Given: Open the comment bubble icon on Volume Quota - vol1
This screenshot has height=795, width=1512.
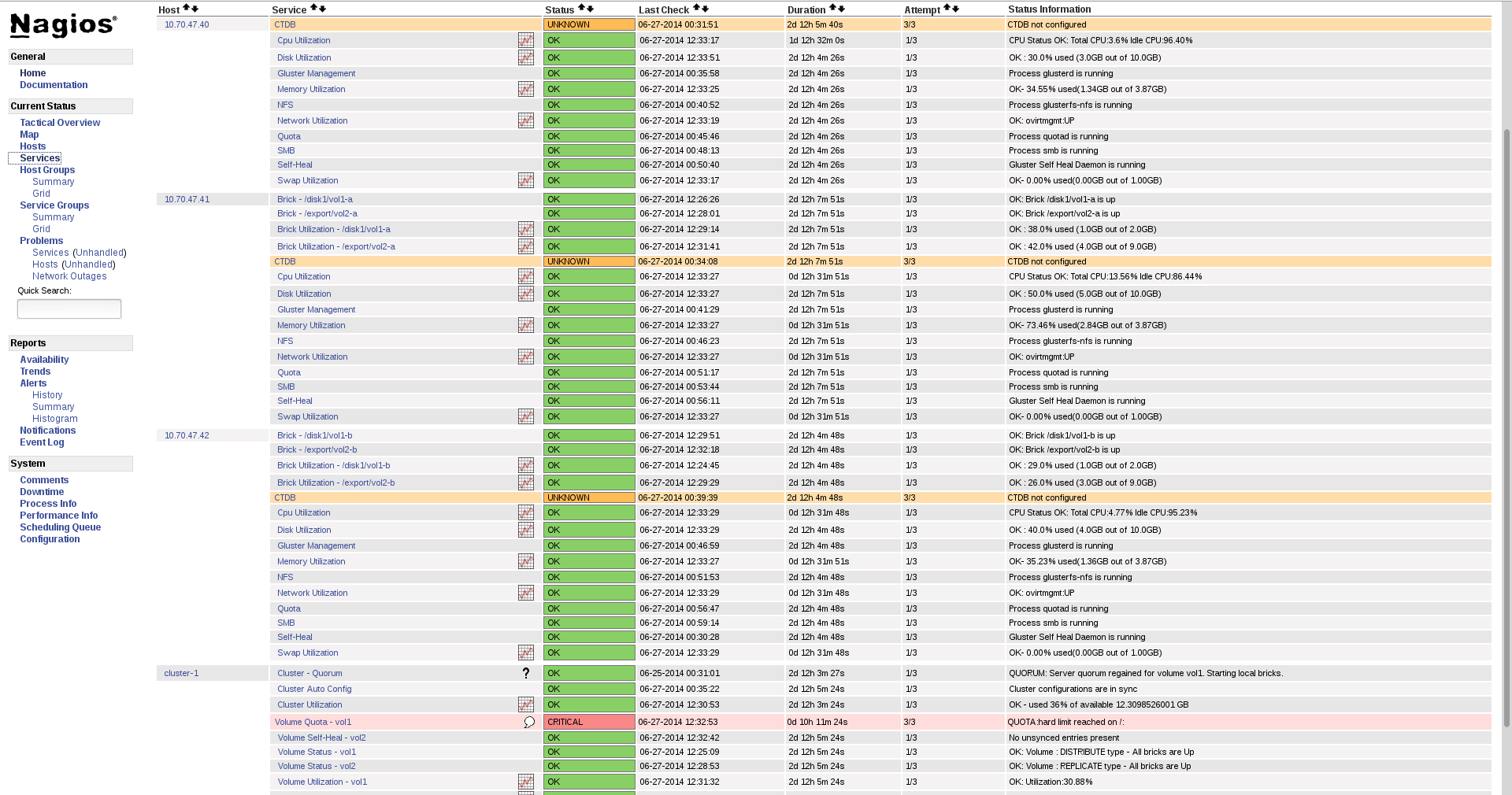Looking at the screenshot, I should tap(528, 722).
